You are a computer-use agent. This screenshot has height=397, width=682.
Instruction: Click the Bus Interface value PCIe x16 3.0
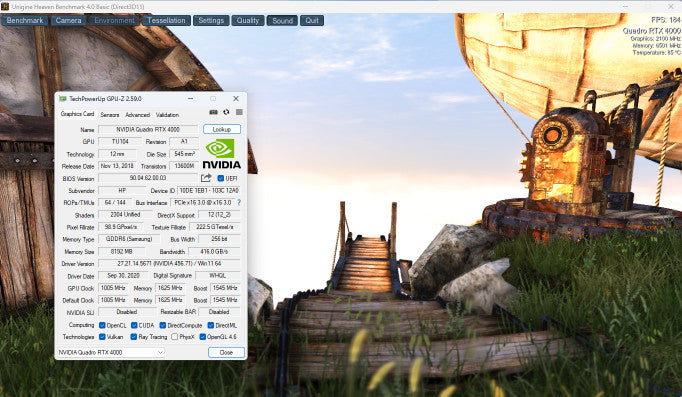203,203
